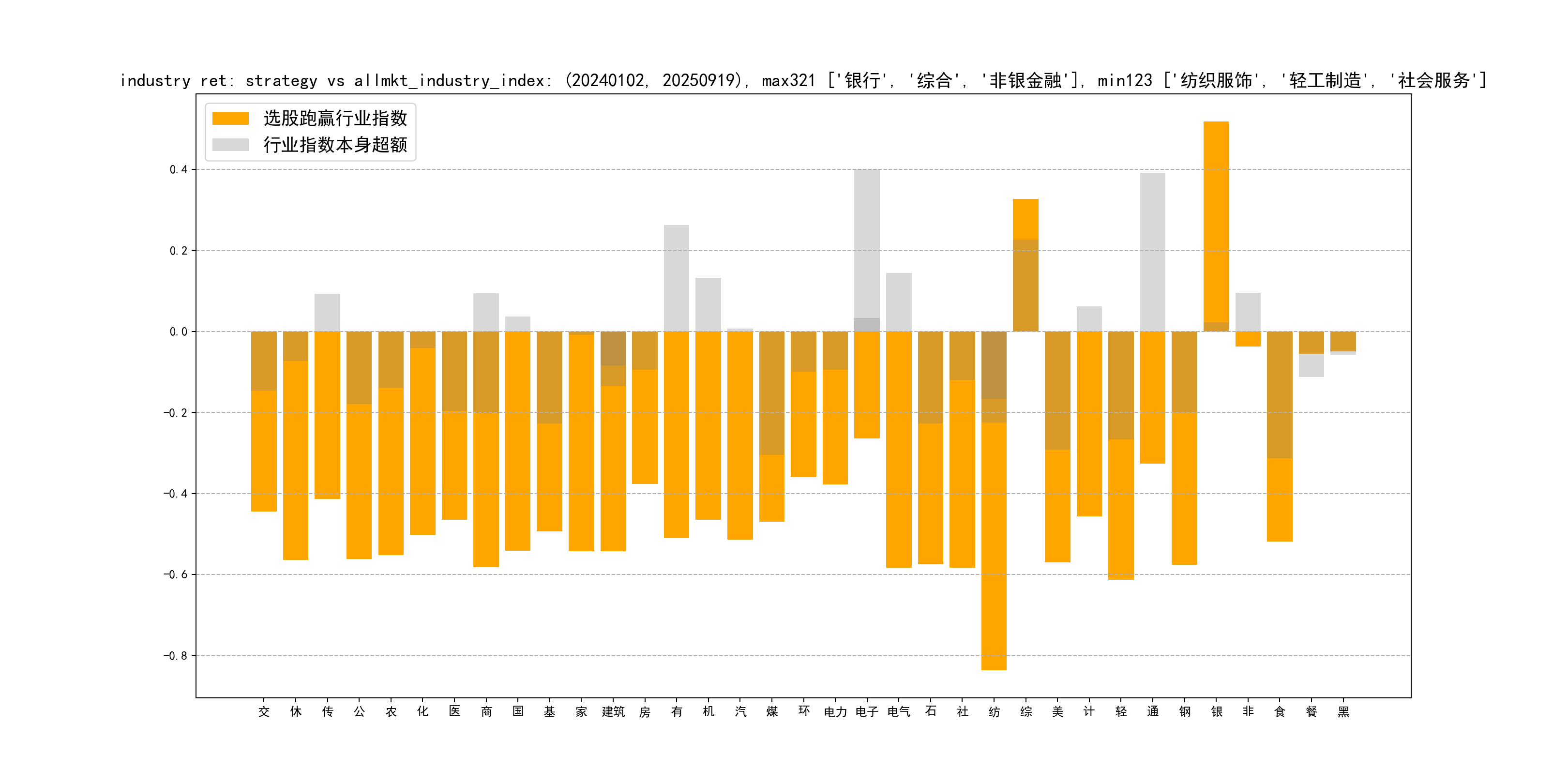The width and height of the screenshot is (1568, 784).
Task: Click the x-axis label 电气
Action: tap(898, 711)
